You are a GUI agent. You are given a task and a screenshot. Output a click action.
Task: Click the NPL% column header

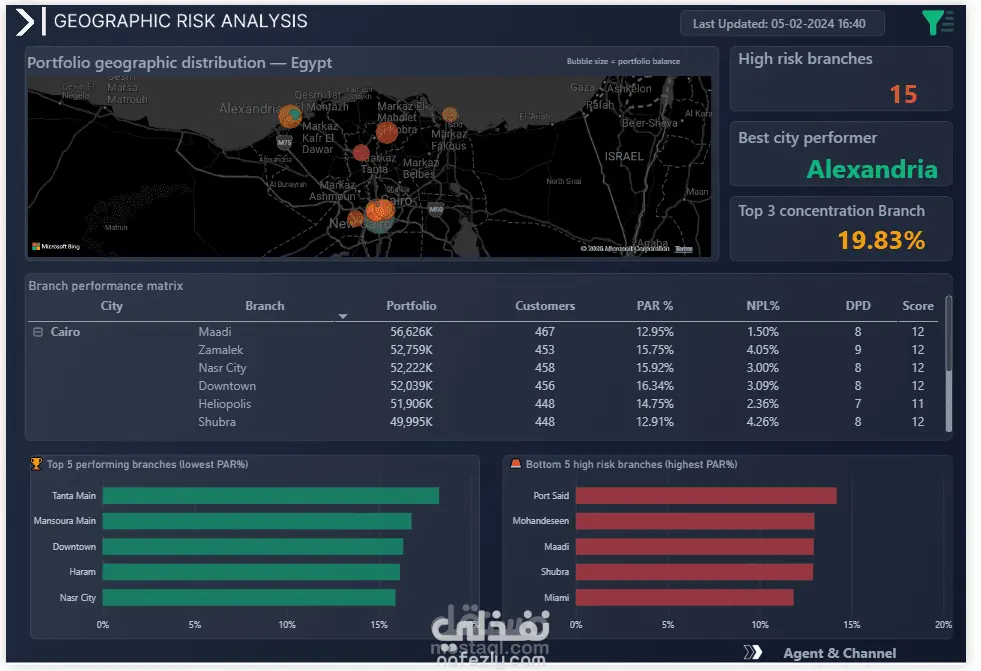763,306
